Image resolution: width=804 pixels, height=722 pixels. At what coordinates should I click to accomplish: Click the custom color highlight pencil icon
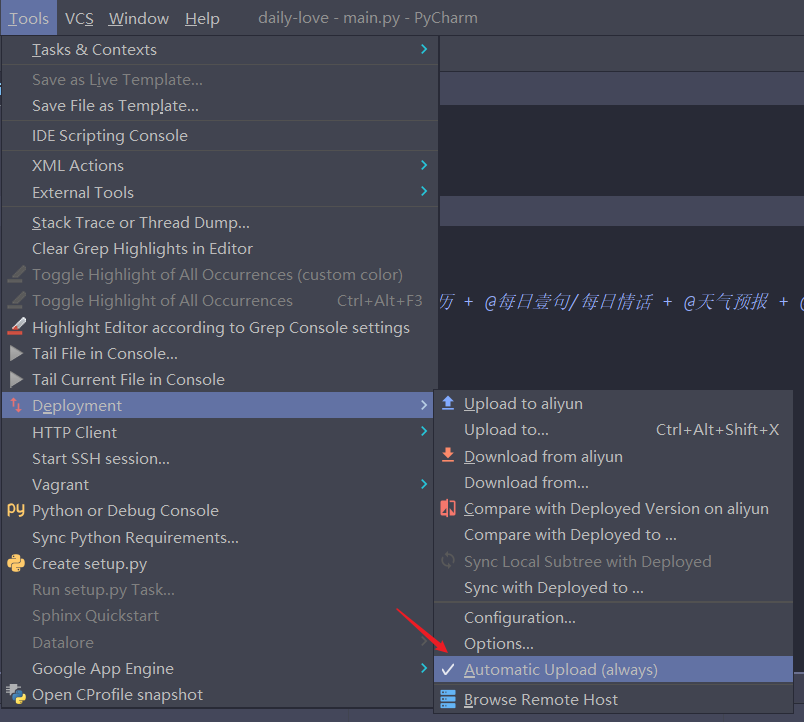coord(16,274)
